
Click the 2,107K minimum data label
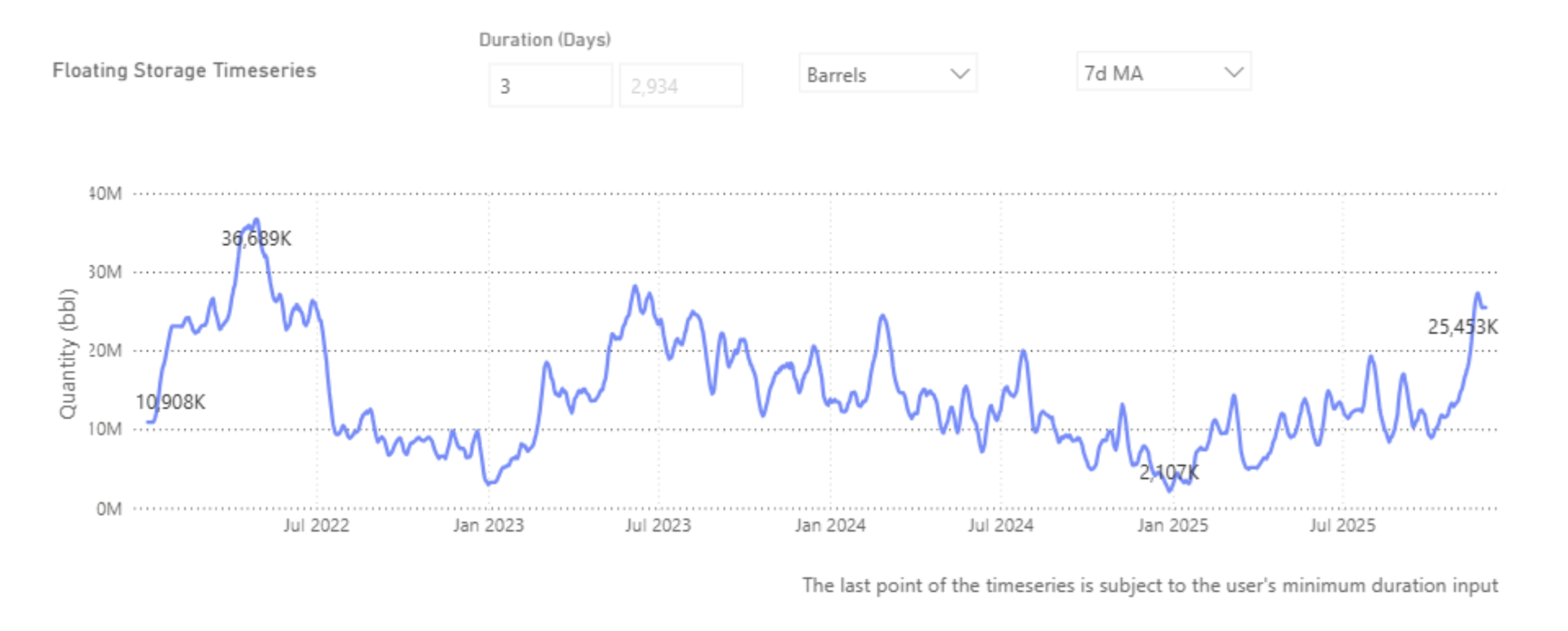(1169, 473)
